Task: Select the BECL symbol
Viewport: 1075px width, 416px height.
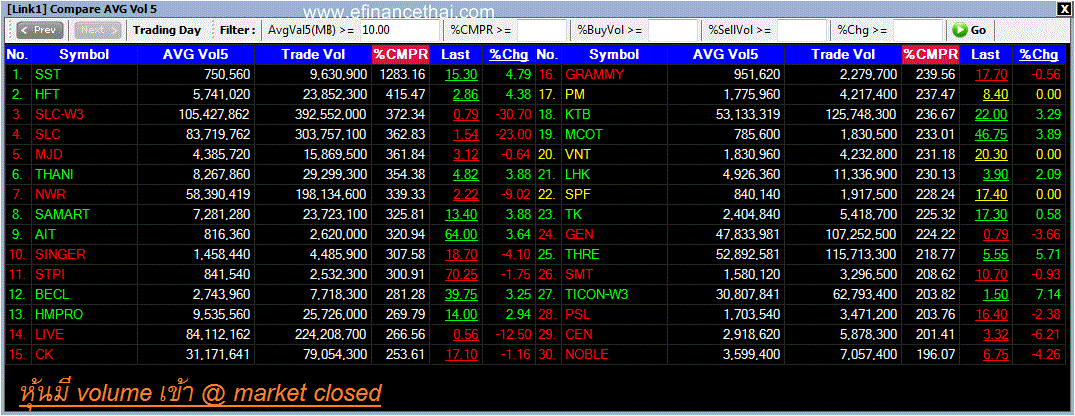Action: point(53,295)
